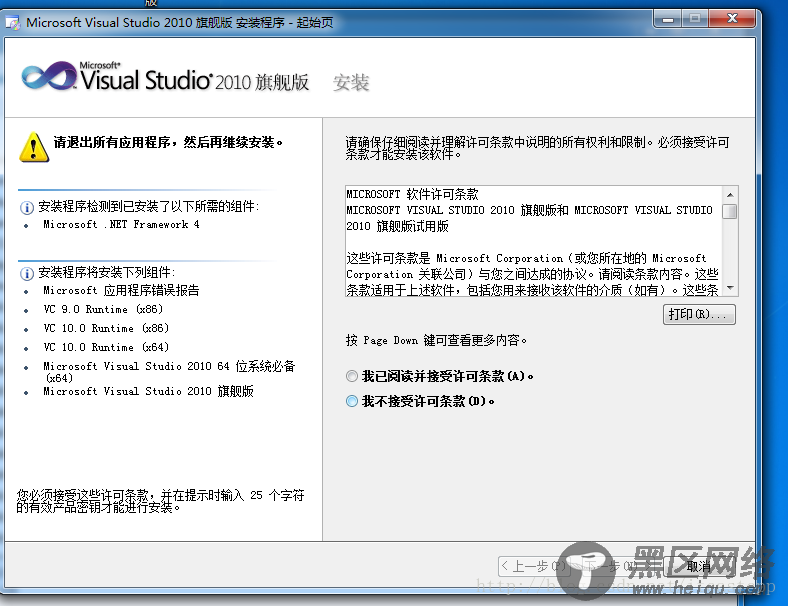Click the installer title bar icon
This screenshot has width=788, height=606.
click(x=13, y=23)
